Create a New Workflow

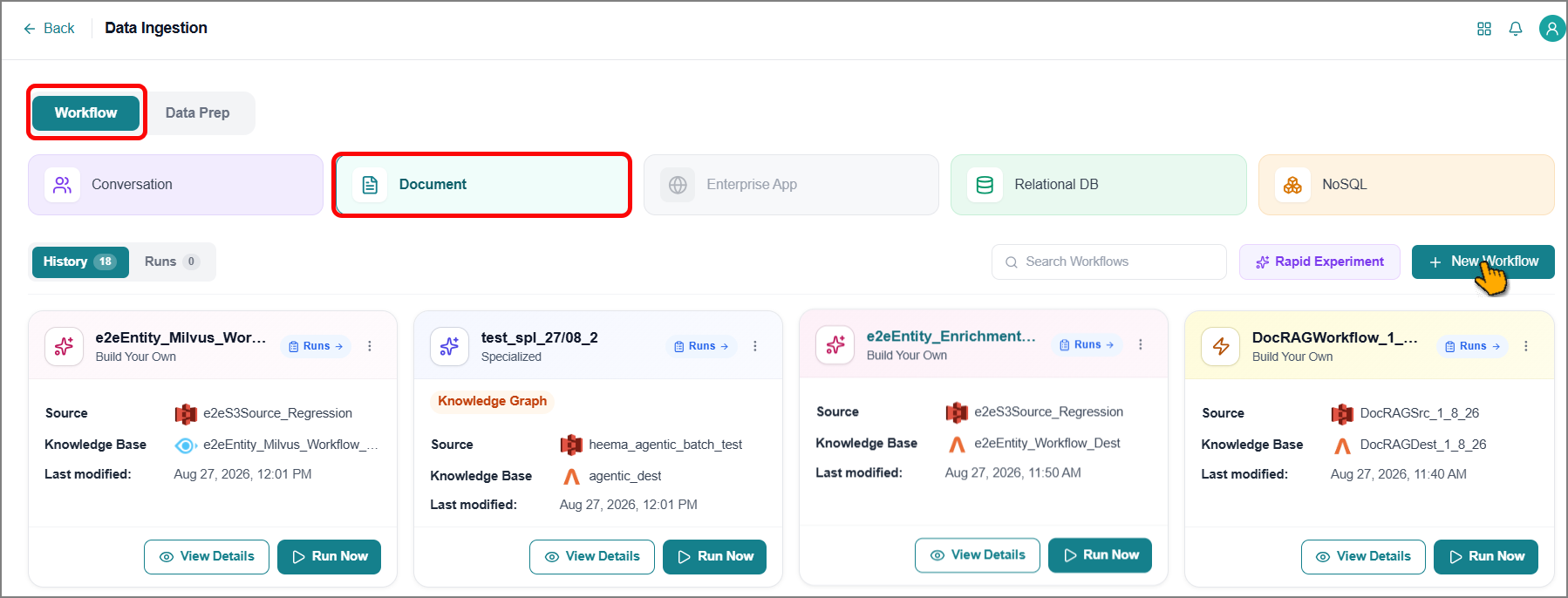coord(1483,262)
